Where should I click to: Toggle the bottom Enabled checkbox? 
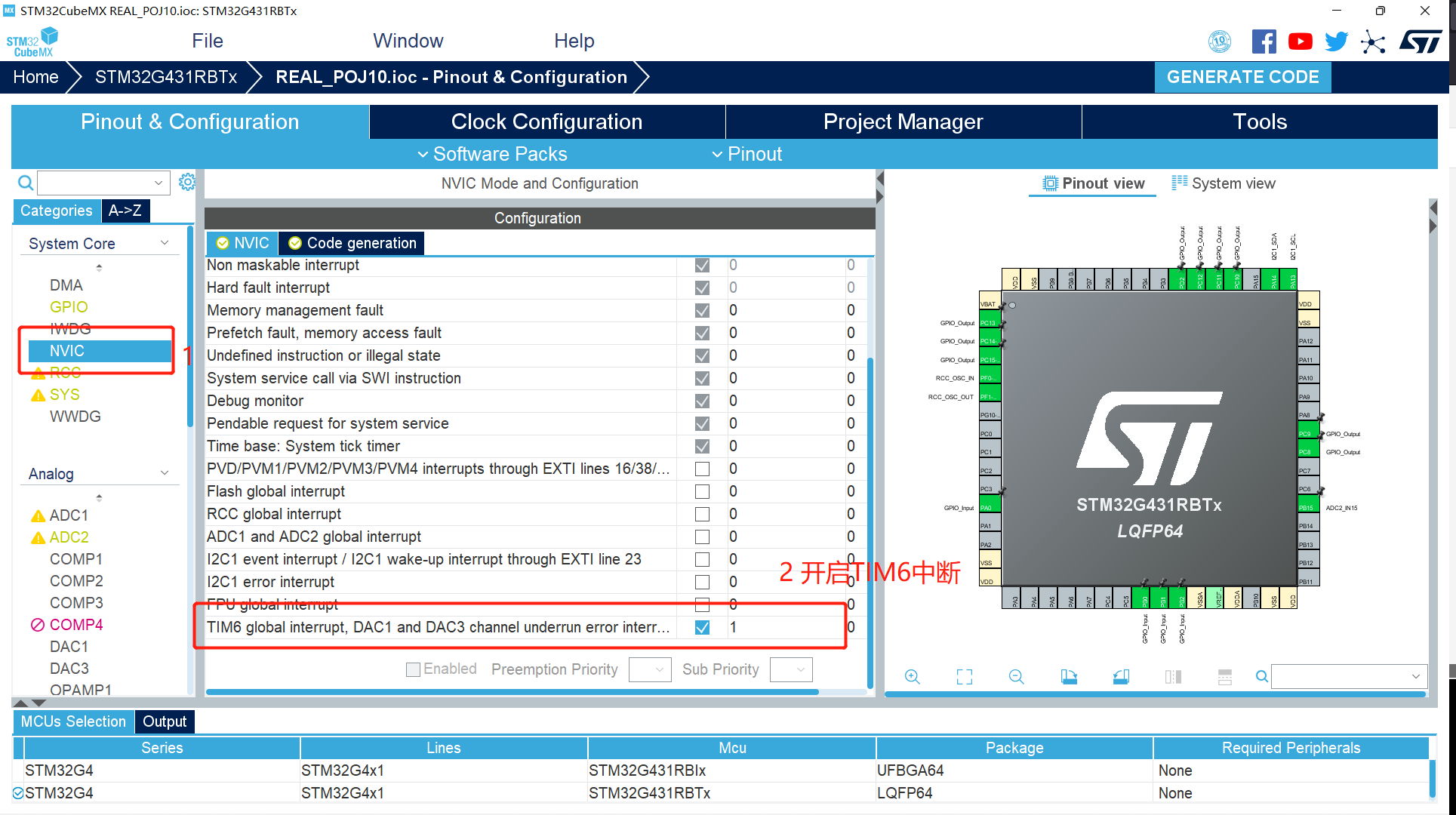pyautogui.click(x=413, y=669)
